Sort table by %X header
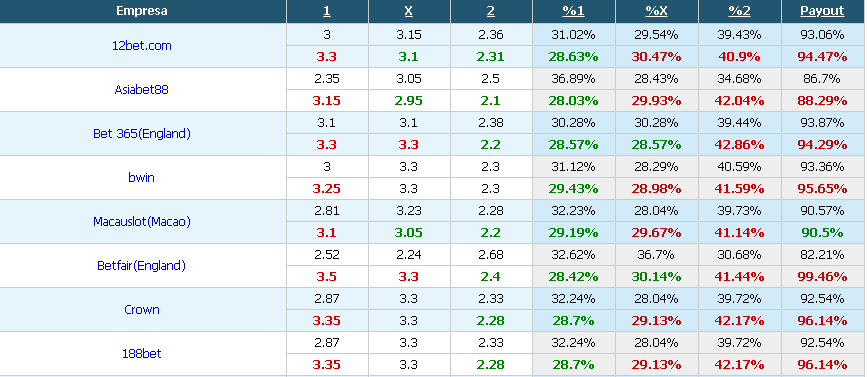Image resolution: width=867 pixels, height=377 pixels. point(656,11)
